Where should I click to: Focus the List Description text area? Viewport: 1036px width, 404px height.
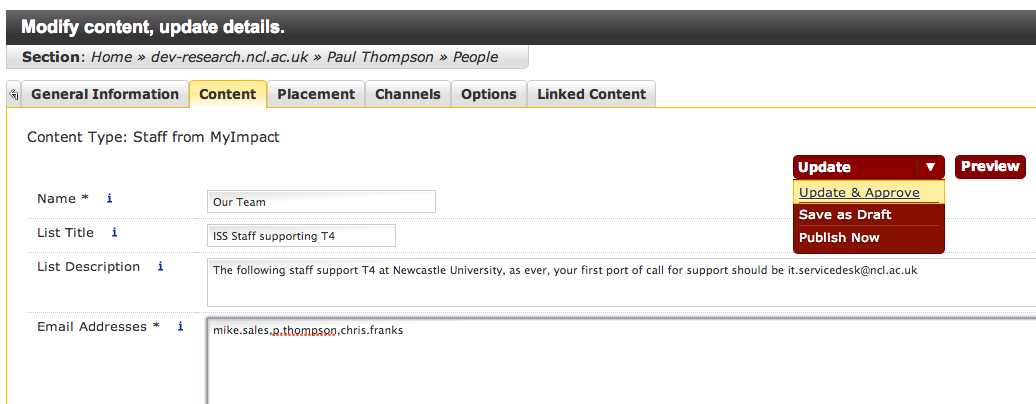click(620, 283)
